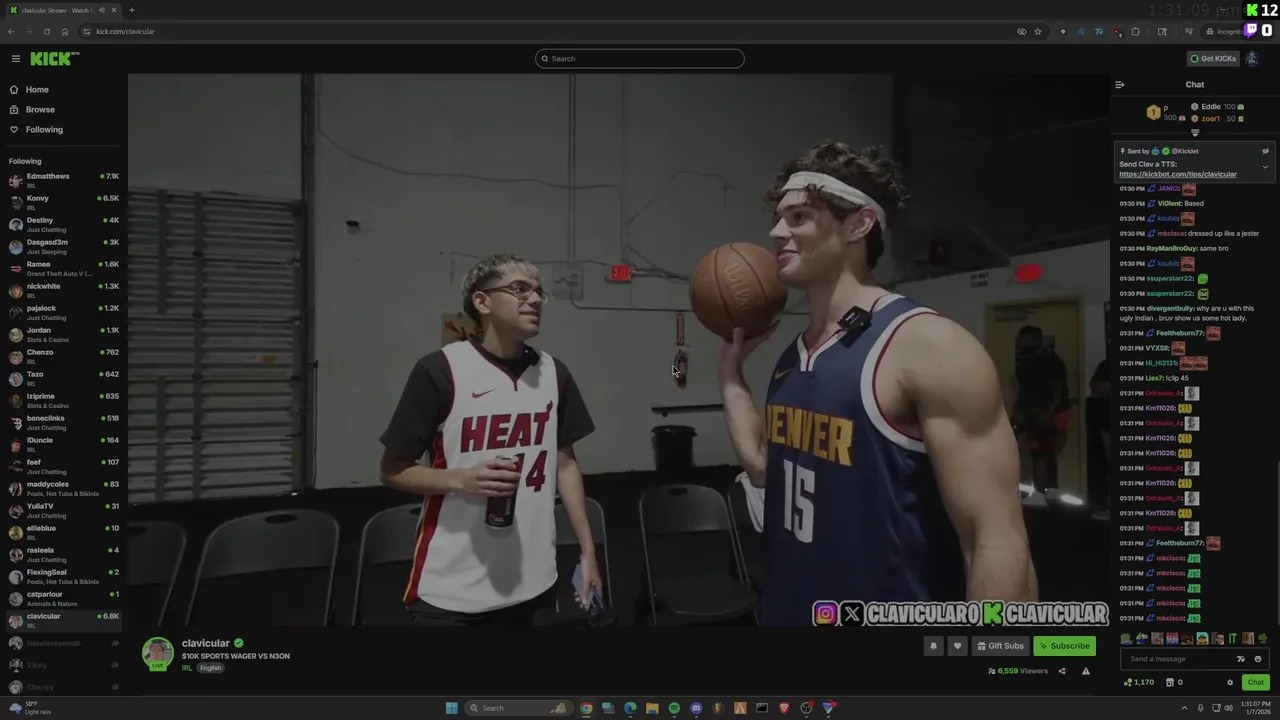Report stream with warning icon
This screenshot has height=720, width=1280.
pos(1086,671)
